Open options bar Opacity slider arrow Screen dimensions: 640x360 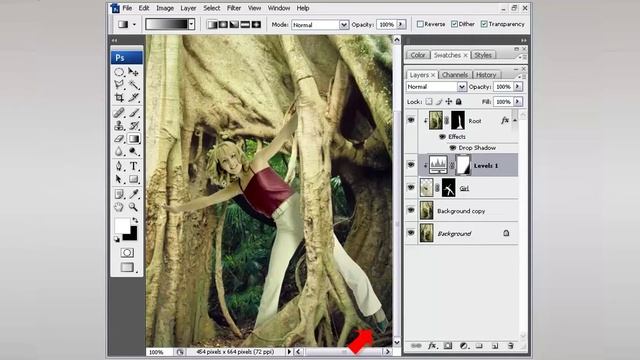pyautogui.click(x=401, y=24)
